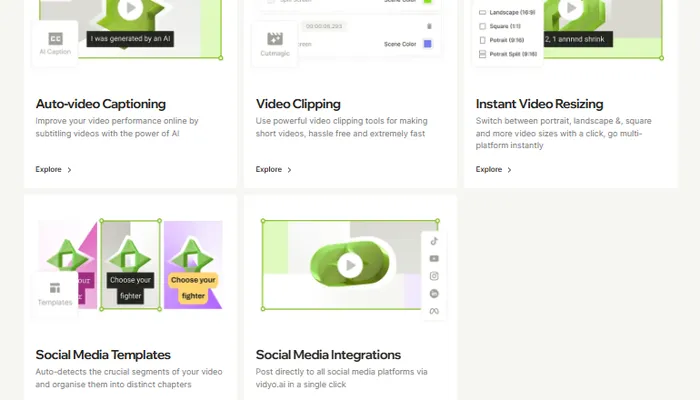
Task: Open Explore under Video Clipping
Action: pyautogui.click(x=274, y=170)
